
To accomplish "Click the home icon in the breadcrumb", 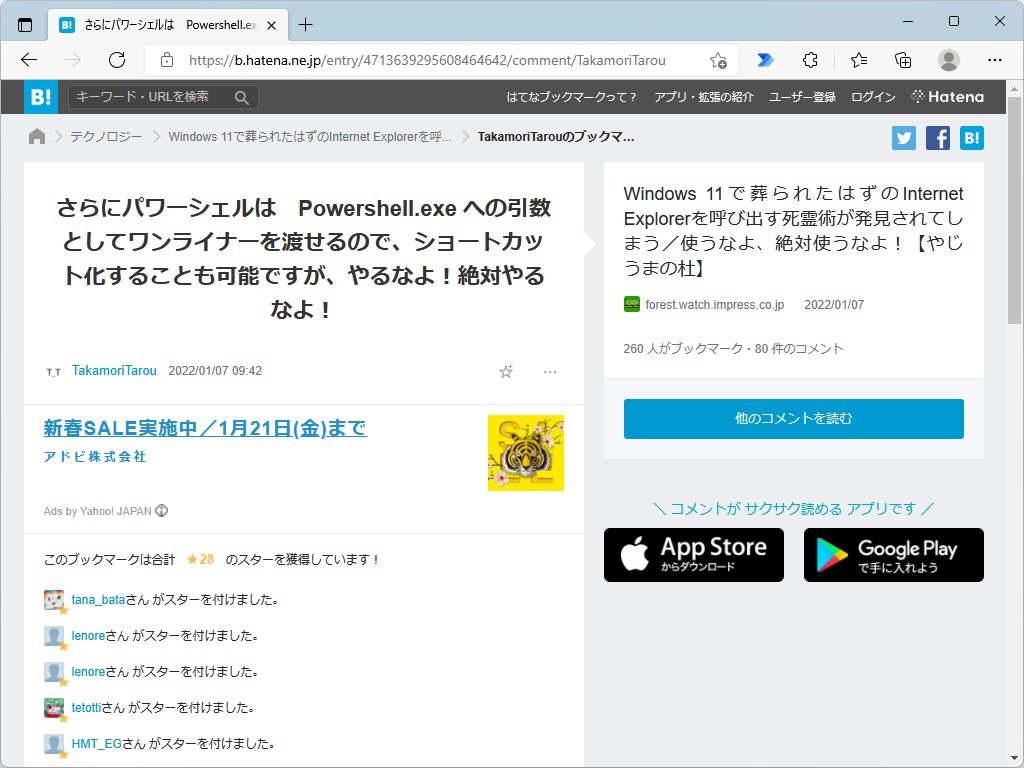I will [37, 136].
